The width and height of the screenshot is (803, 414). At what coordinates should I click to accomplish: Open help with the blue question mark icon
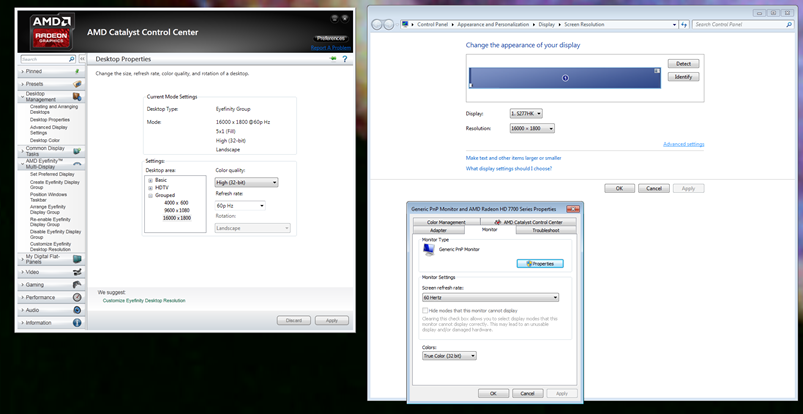pos(345,59)
